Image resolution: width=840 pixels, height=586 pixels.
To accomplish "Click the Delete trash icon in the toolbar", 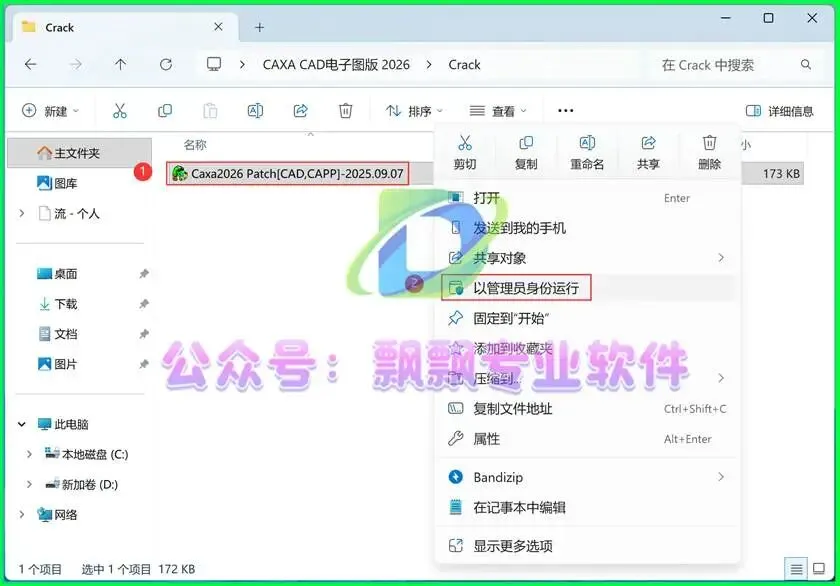I will 346,111.
